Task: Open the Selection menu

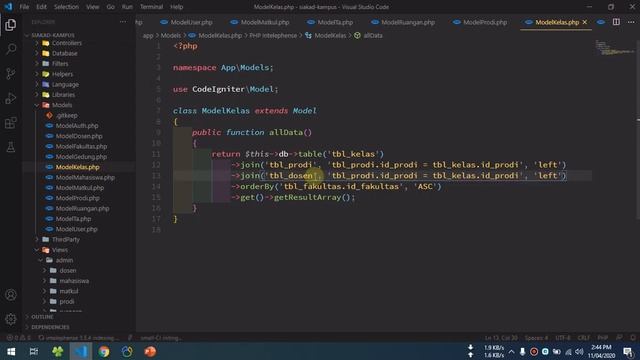Action: pyautogui.click(x=66, y=7)
